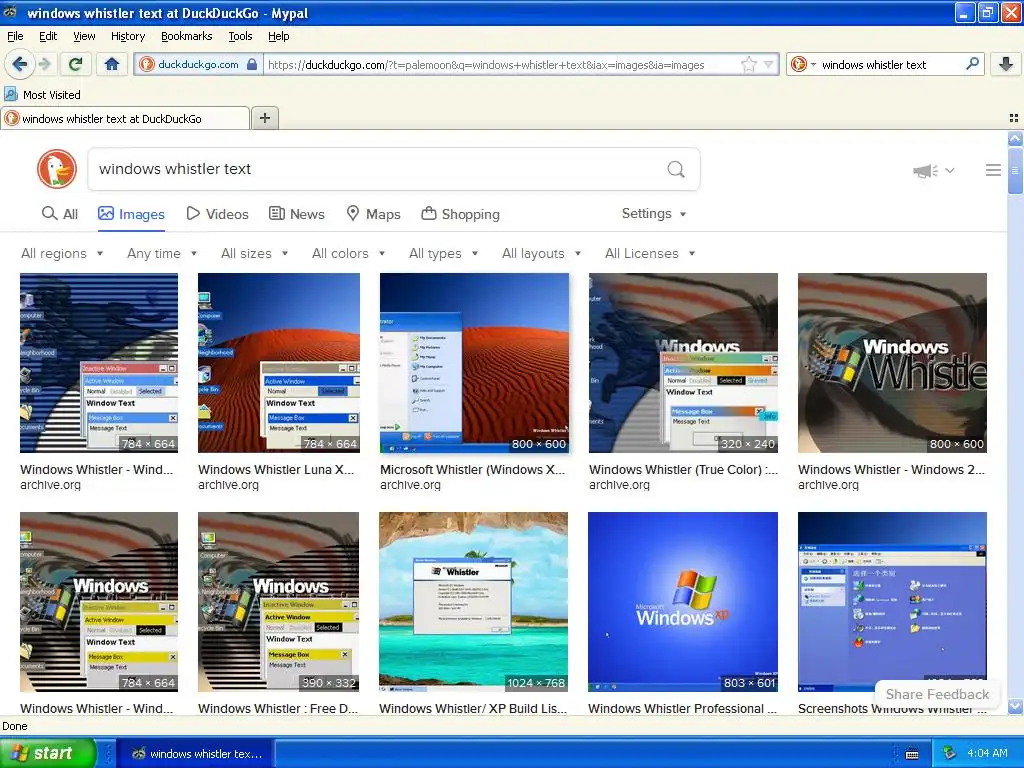Screen dimensions: 1024x768
Task: Expand the All types filter
Action: point(443,253)
